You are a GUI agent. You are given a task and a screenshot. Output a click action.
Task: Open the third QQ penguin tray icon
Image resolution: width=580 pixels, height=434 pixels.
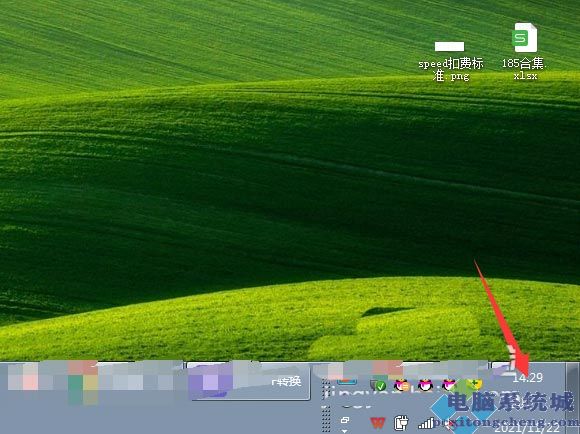coord(449,386)
